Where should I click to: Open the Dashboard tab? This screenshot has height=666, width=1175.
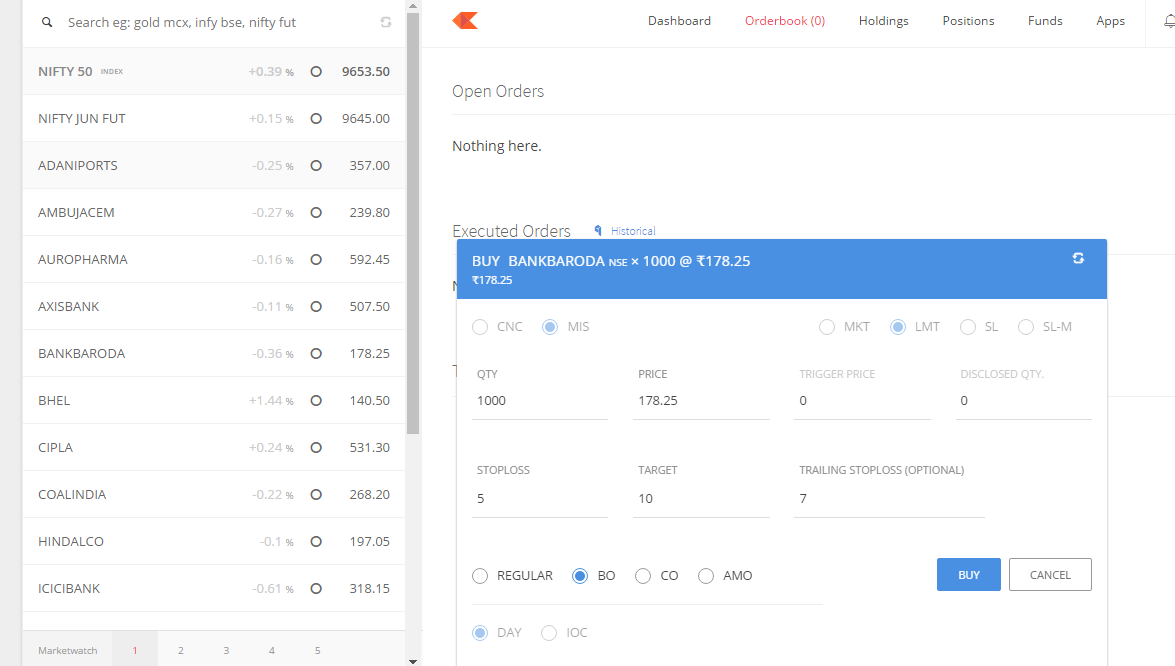tap(680, 21)
